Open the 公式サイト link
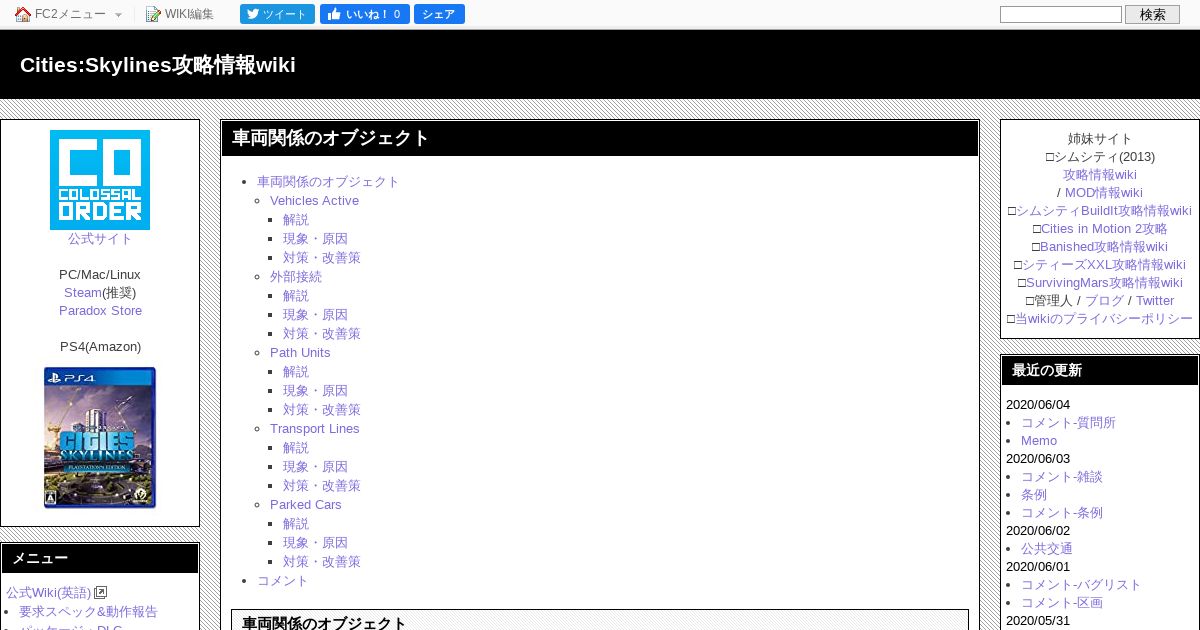 (100, 239)
